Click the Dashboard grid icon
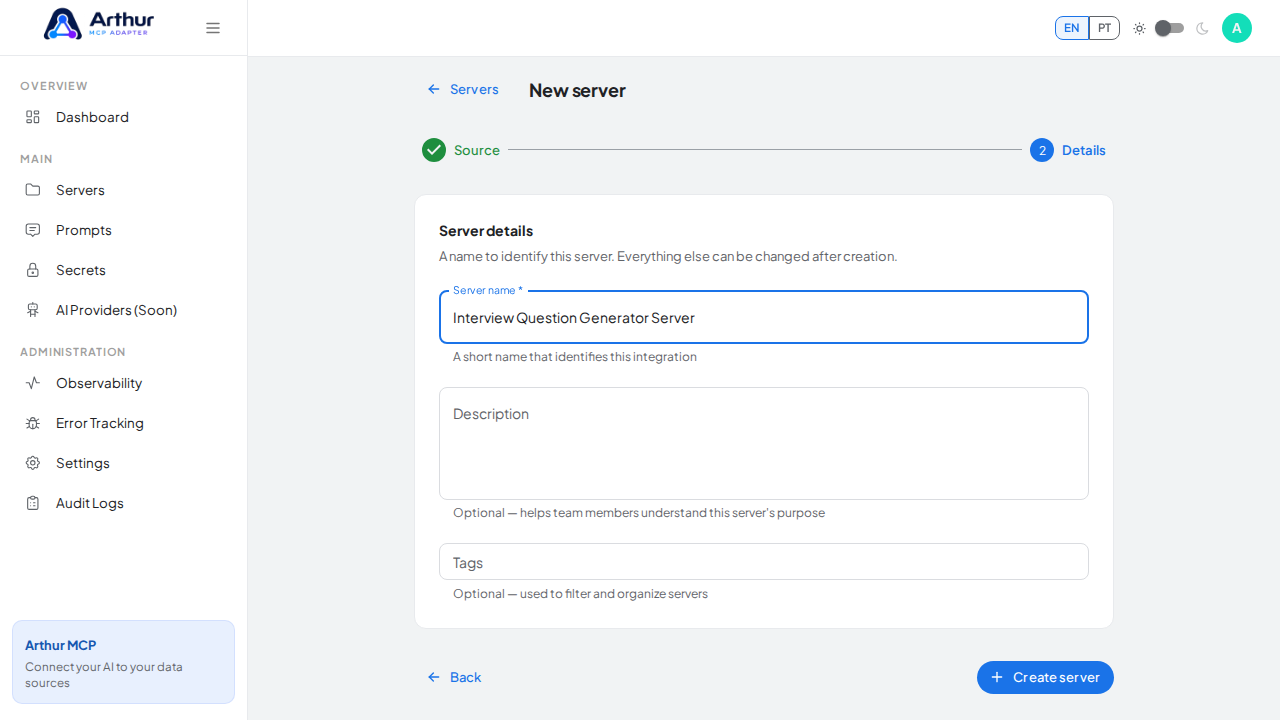Image resolution: width=1280 pixels, height=720 pixels. click(x=33, y=117)
